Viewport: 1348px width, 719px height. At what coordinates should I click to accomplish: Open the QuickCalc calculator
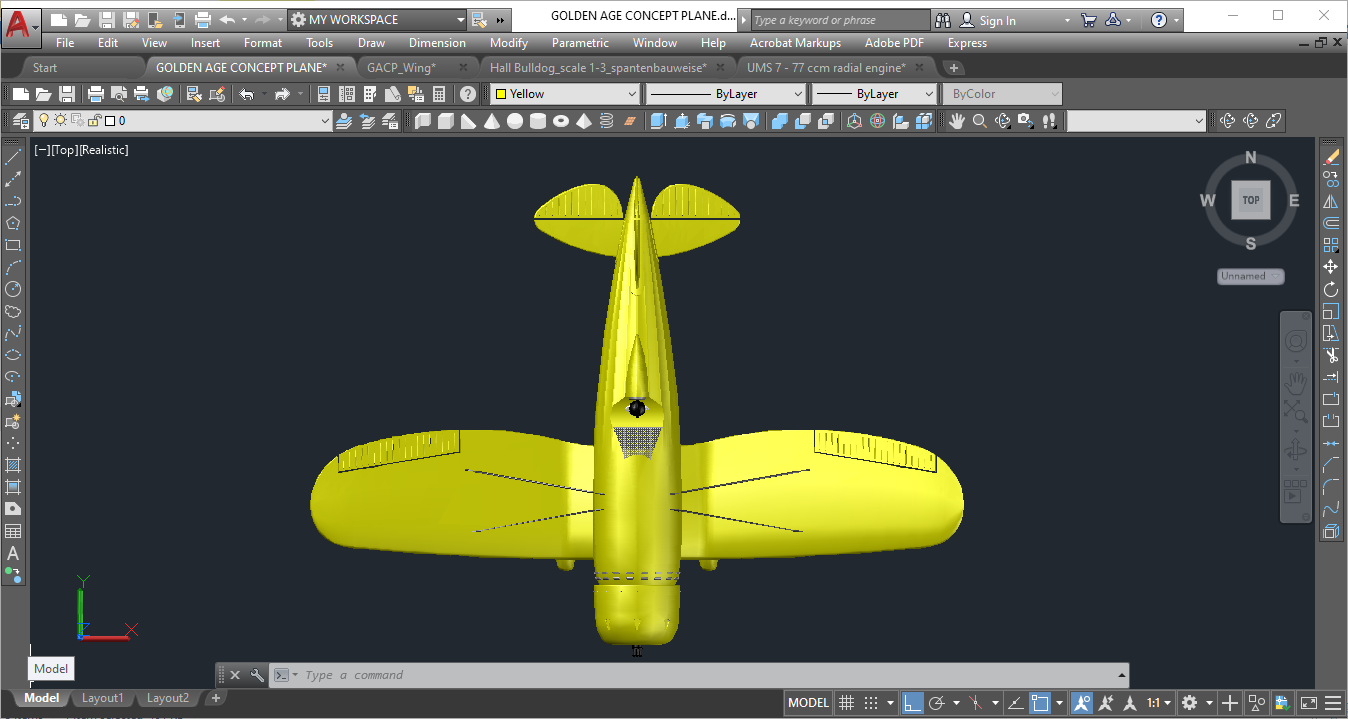click(x=438, y=94)
